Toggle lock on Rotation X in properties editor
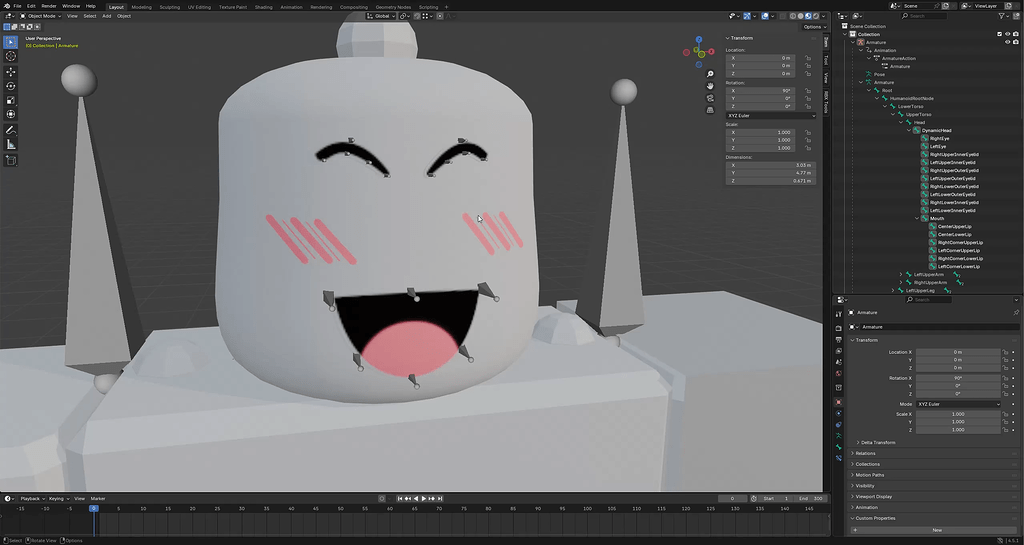The image size is (1024, 545). (1005, 378)
